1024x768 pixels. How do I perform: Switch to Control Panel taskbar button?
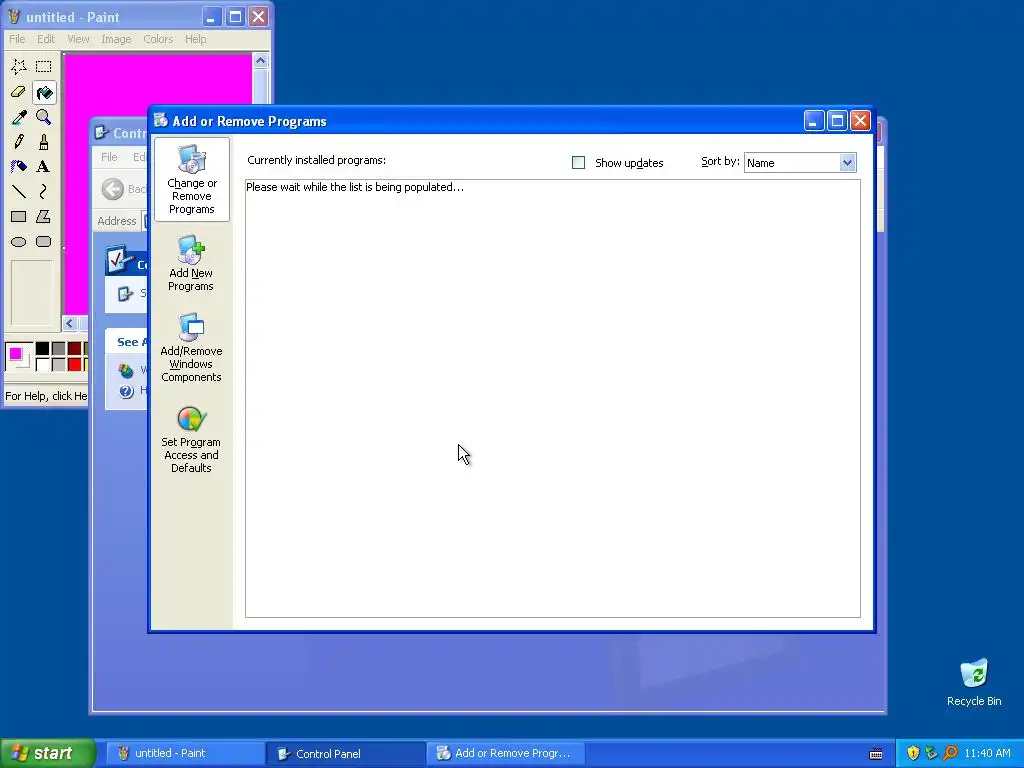click(x=344, y=754)
